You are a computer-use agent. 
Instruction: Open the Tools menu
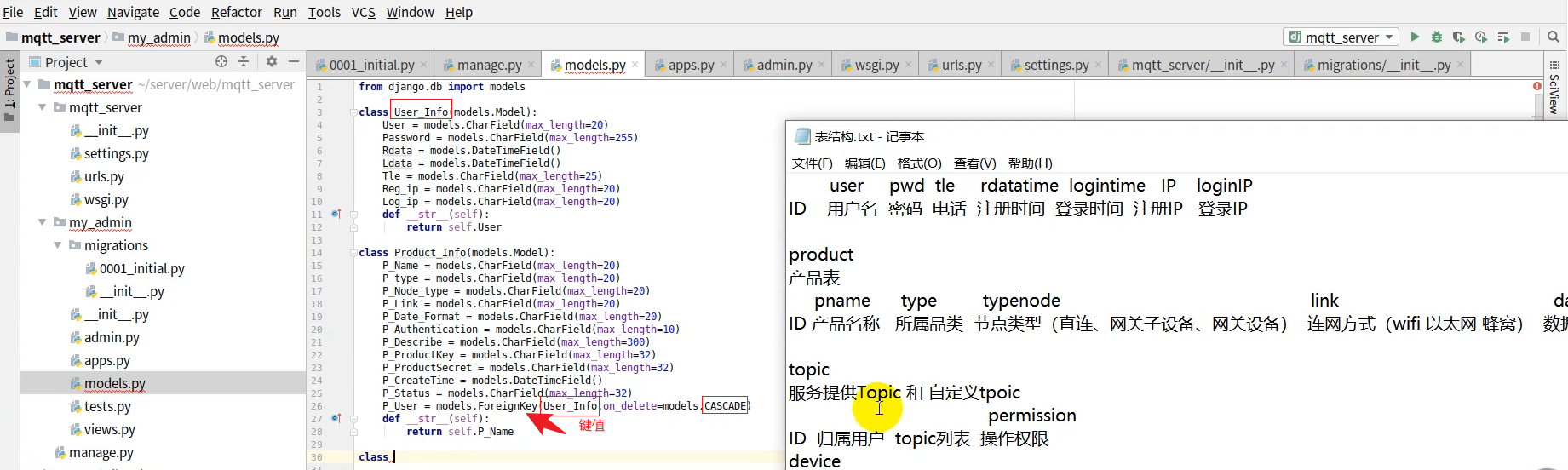point(325,12)
